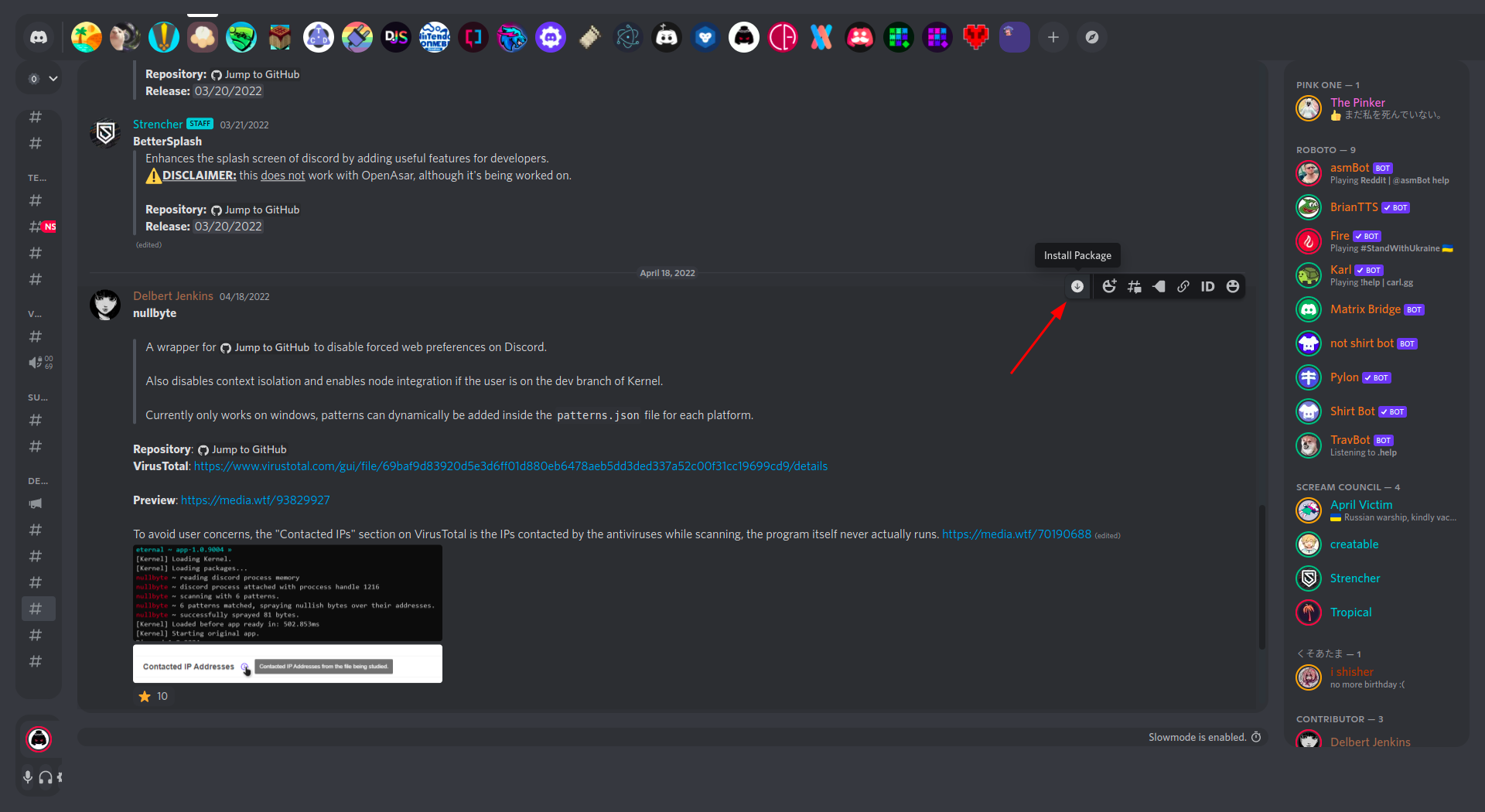1485x812 pixels.
Task: Open the blue and red X server
Action: (821, 37)
